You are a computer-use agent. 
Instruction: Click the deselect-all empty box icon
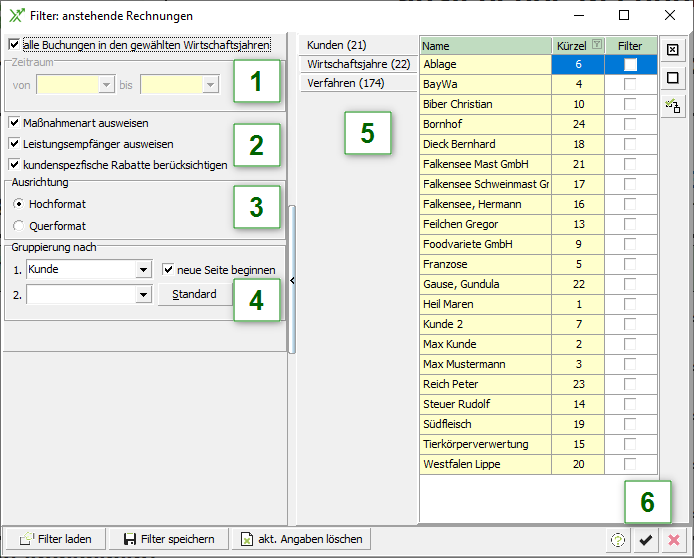pos(674,78)
